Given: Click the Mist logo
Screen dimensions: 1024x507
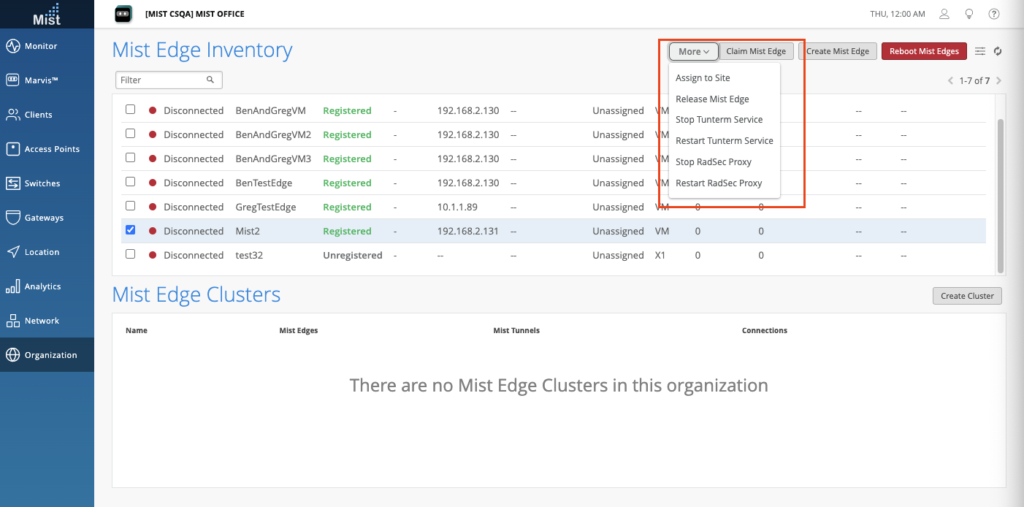Looking at the screenshot, I should pyautogui.click(x=47, y=14).
